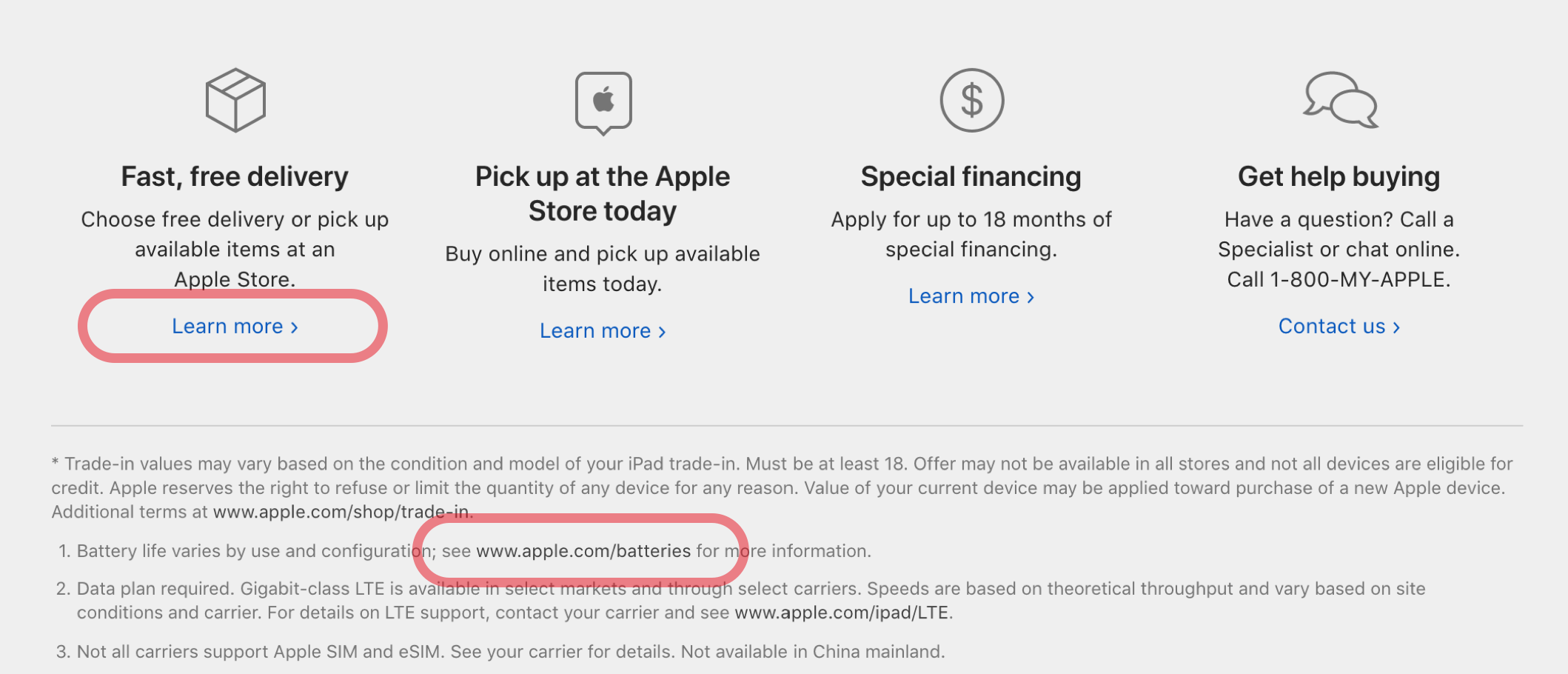Click the Apply for up to 18 months text
Image resolution: width=1568 pixels, height=674 pixels.
tap(971, 219)
